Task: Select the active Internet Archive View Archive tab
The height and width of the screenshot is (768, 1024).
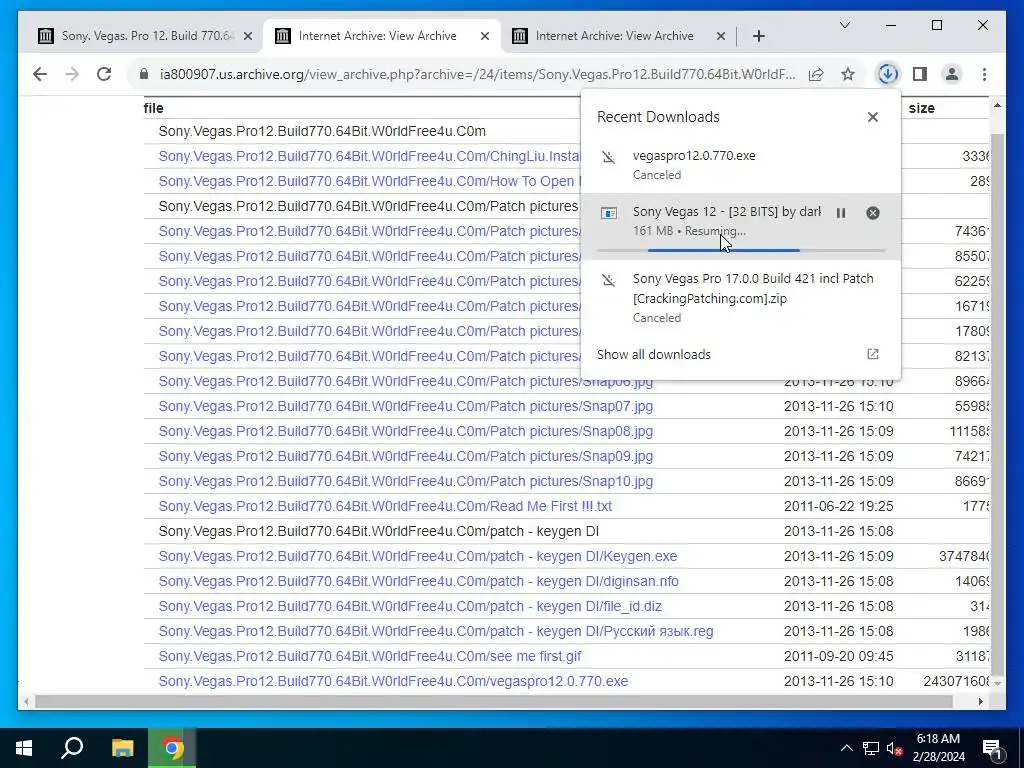Action: (382, 36)
